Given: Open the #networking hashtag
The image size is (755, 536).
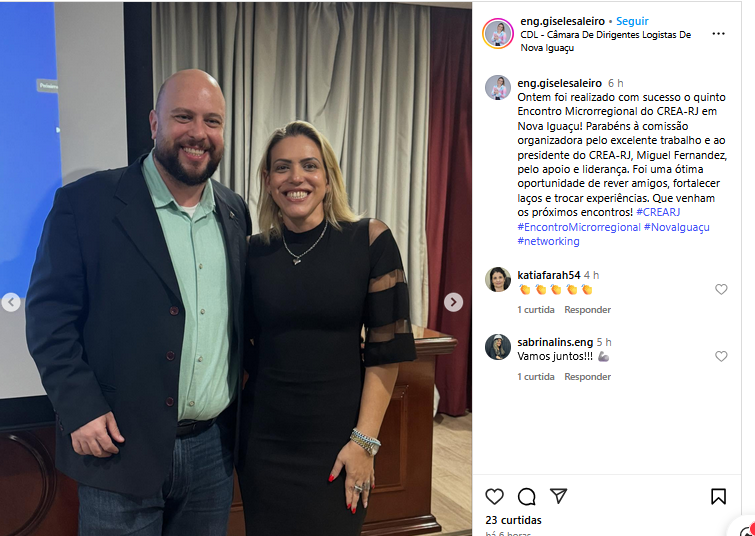Looking at the screenshot, I should 548,241.
